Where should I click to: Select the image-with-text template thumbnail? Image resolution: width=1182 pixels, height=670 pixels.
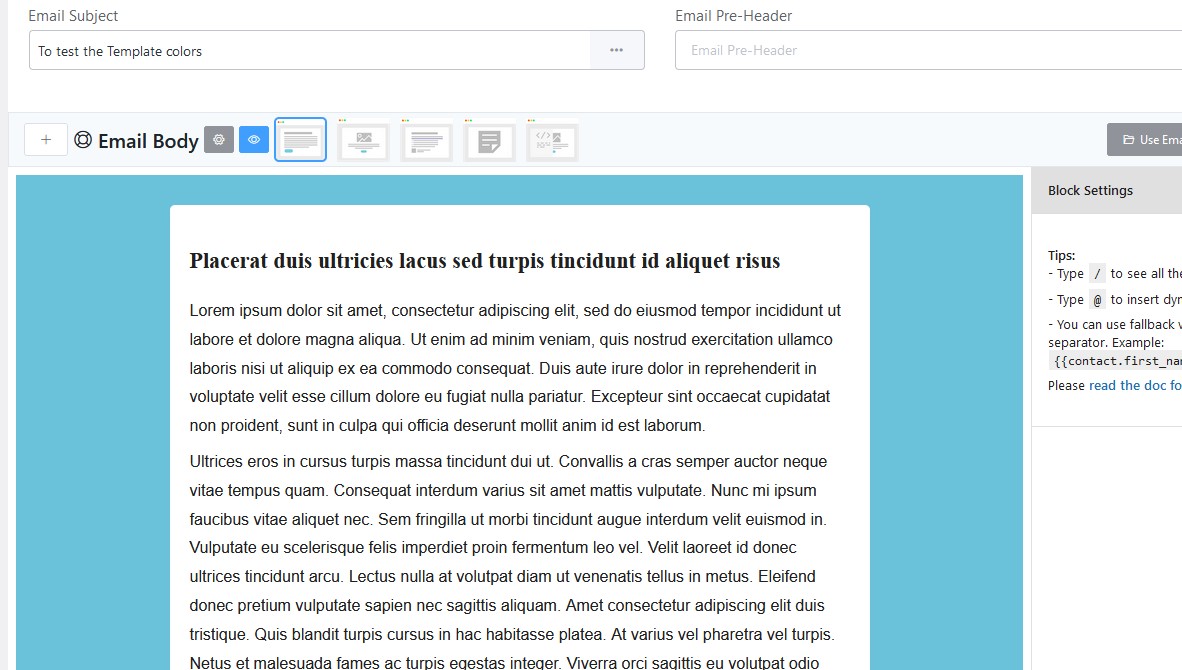[x=364, y=141]
